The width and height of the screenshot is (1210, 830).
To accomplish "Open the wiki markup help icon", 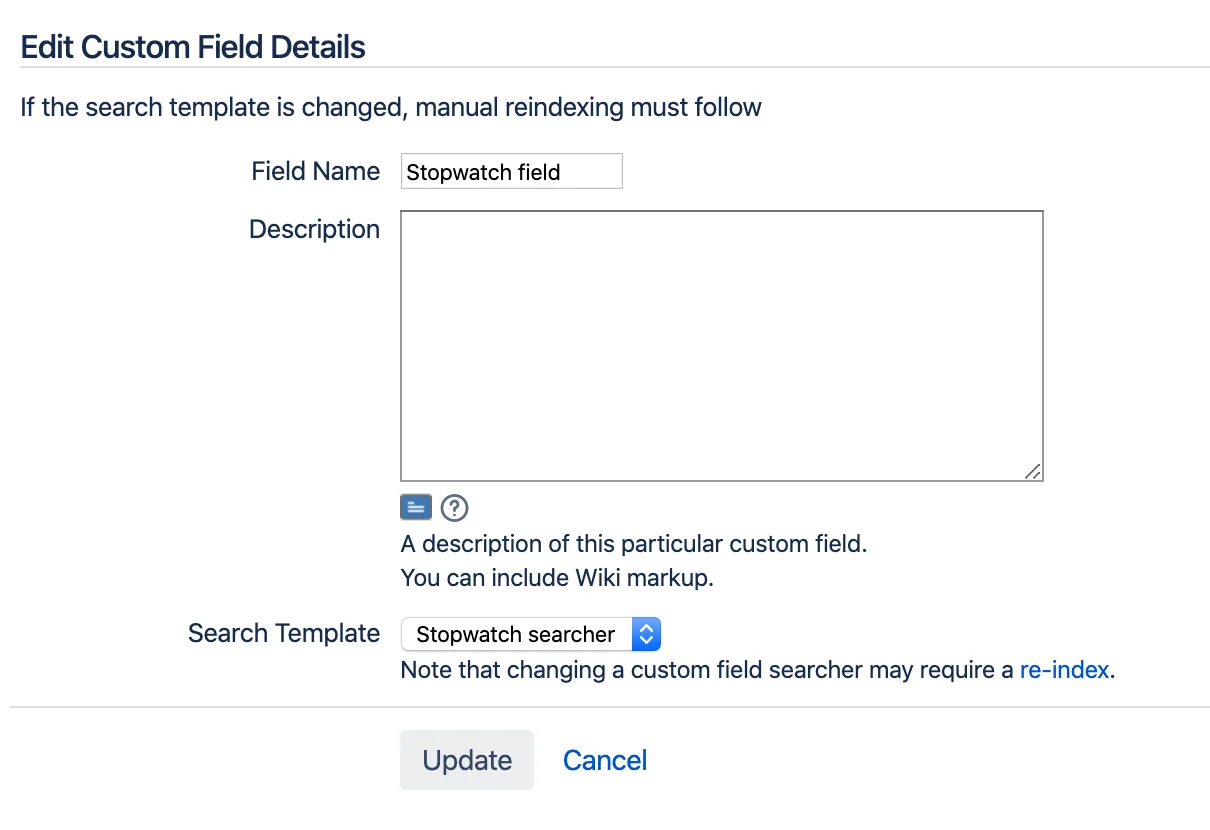I will 454,508.
